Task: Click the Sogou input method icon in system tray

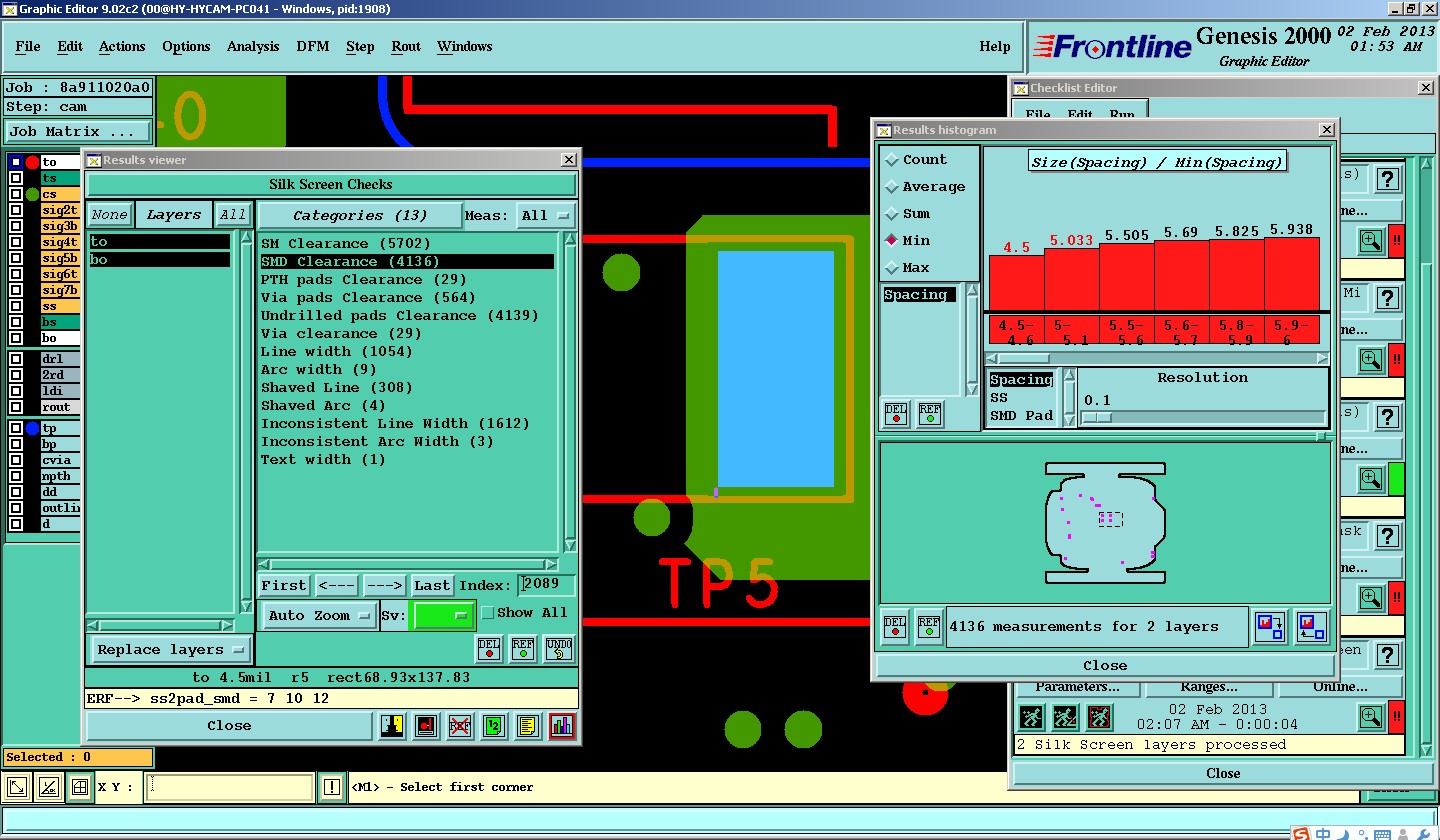Action: (1300, 834)
